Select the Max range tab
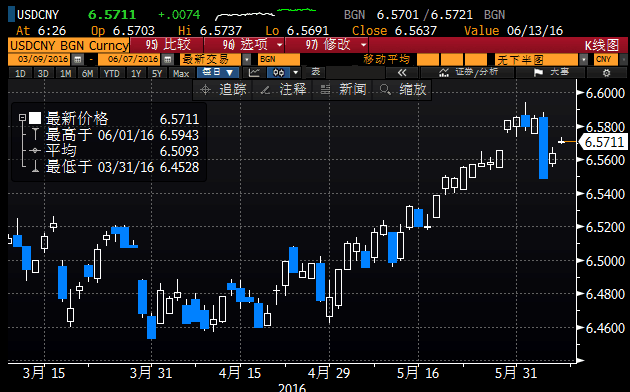 (x=181, y=73)
